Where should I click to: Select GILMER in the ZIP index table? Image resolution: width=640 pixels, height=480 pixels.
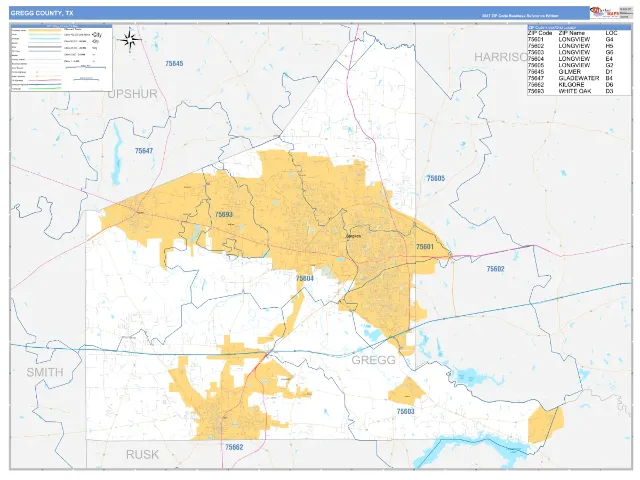pos(569,72)
